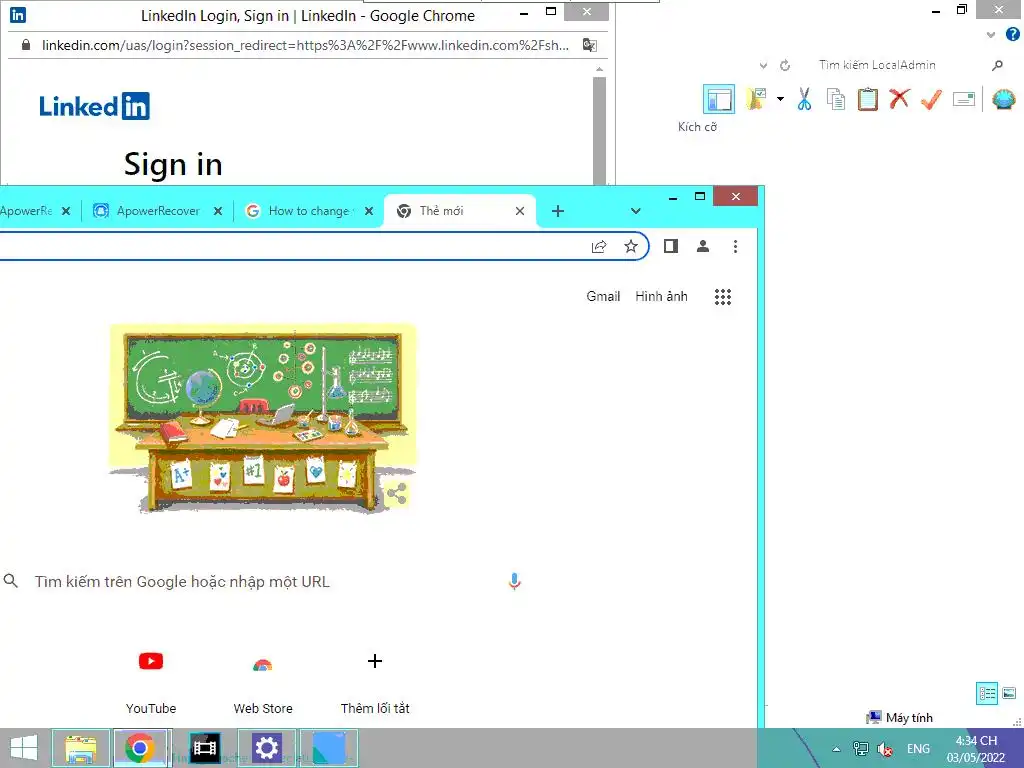Switch to details view in explorer

pos(987,693)
